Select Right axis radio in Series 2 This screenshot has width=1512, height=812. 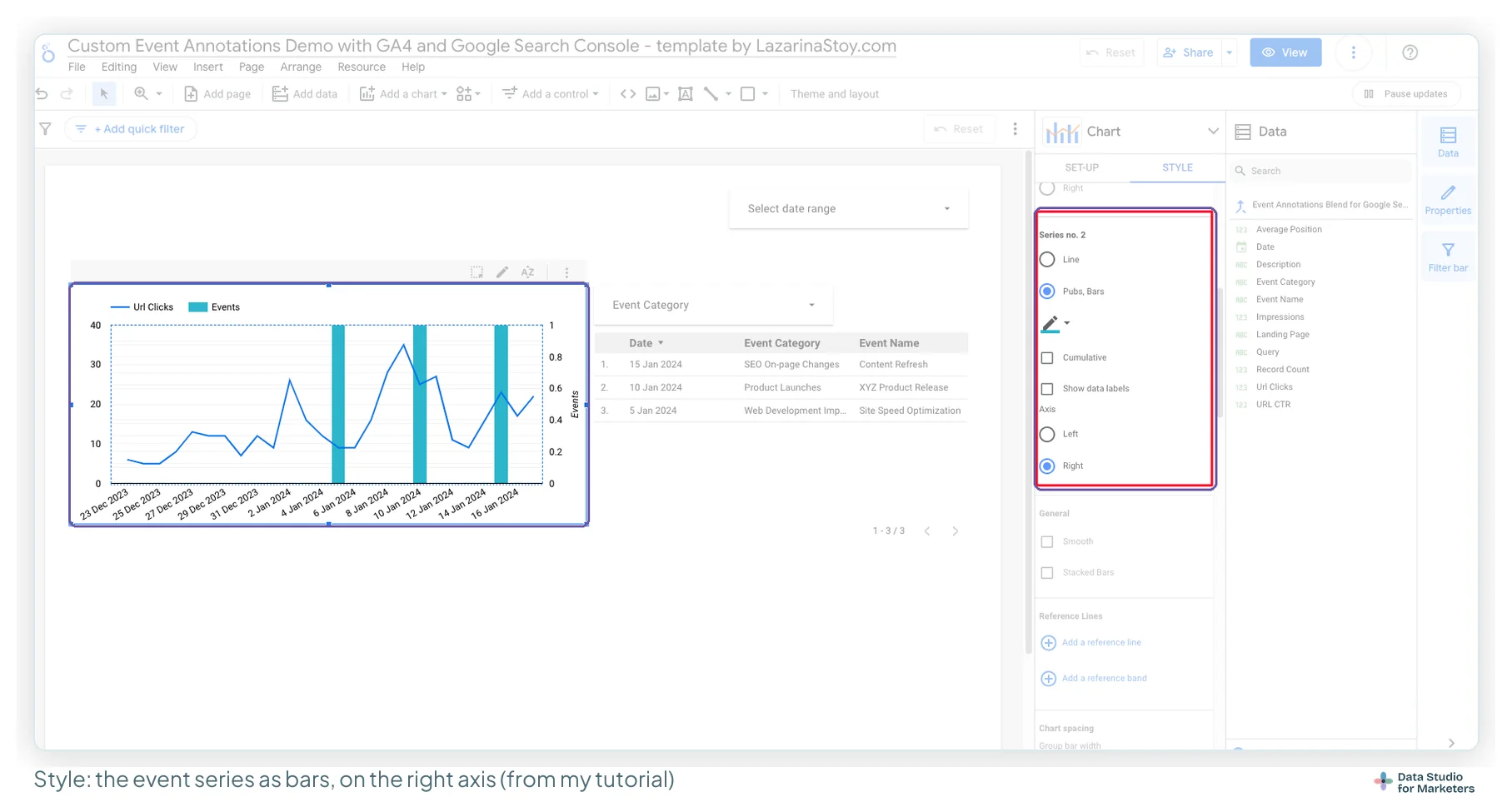tap(1047, 466)
